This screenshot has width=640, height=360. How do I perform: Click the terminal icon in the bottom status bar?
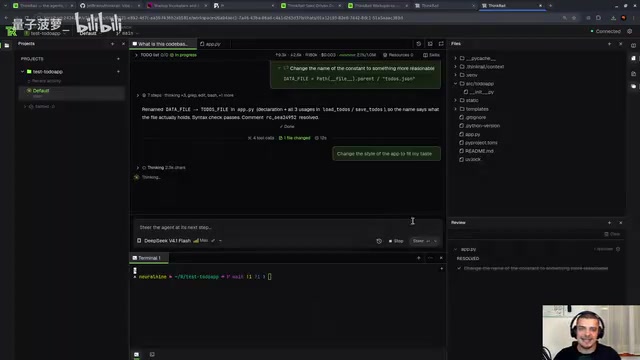coord(136,354)
